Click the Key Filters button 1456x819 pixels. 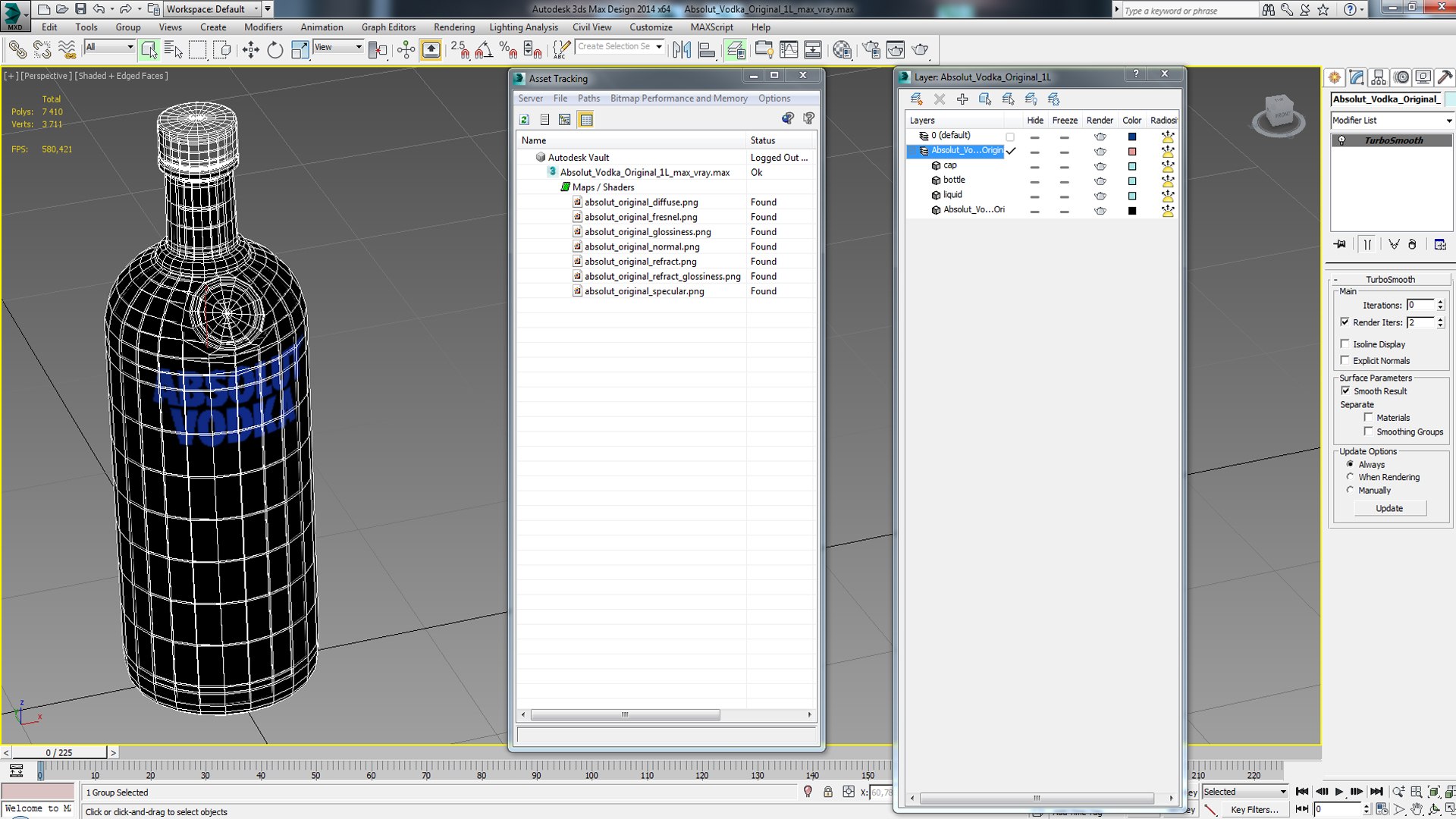tap(1254, 810)
